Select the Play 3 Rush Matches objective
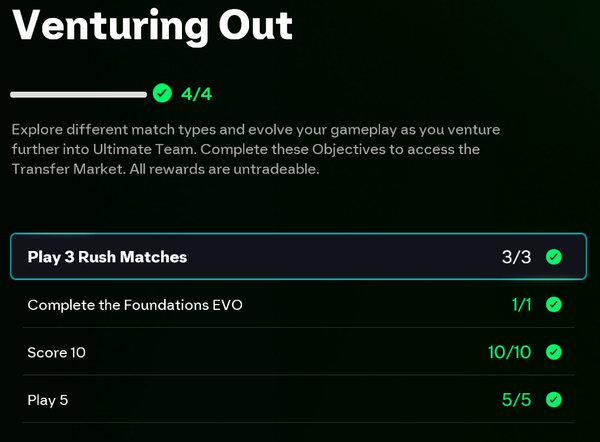This screenshot has width=600, height=442. (107, 257)
